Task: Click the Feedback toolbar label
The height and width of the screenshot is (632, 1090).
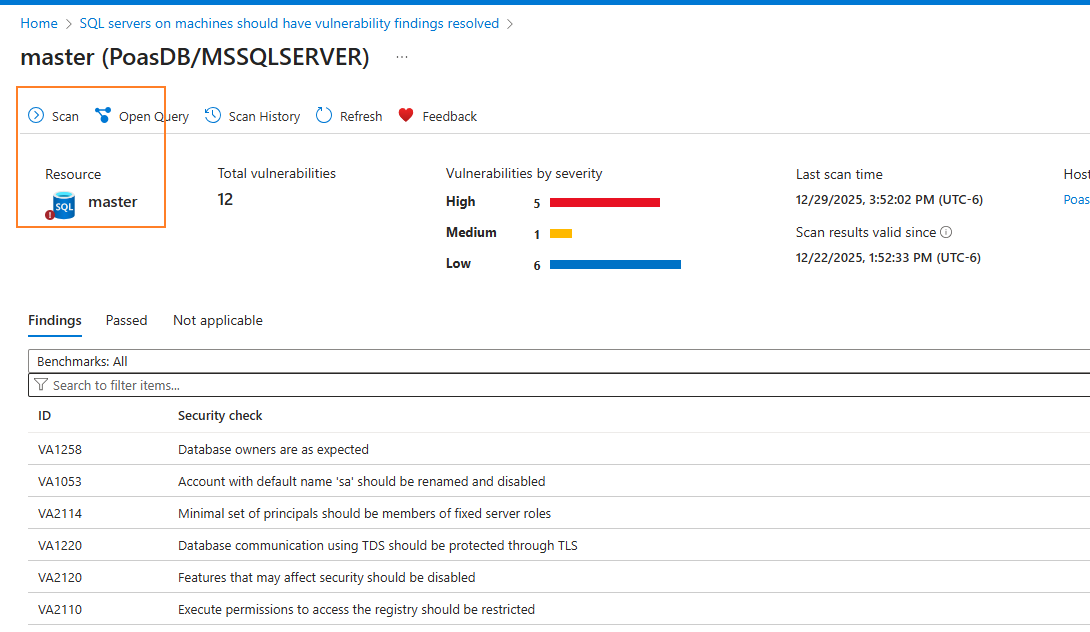Action: [x=449, y=117]
